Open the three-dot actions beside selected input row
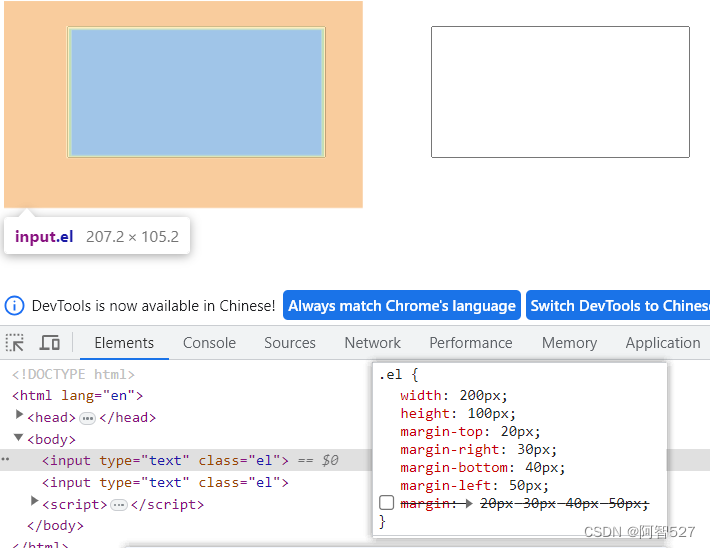This screenshot has height=548, width=710. [5, 459]
